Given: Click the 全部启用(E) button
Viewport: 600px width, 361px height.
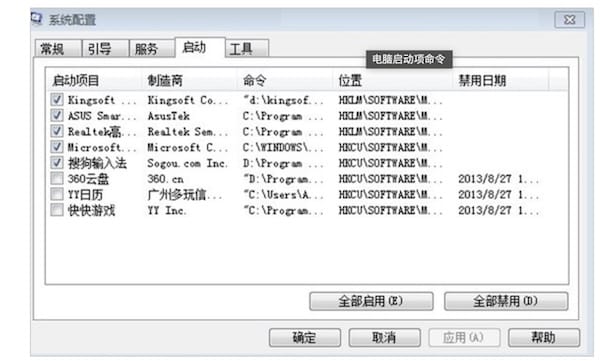Looking at the screenshot, I should click(x=371, y=301).
